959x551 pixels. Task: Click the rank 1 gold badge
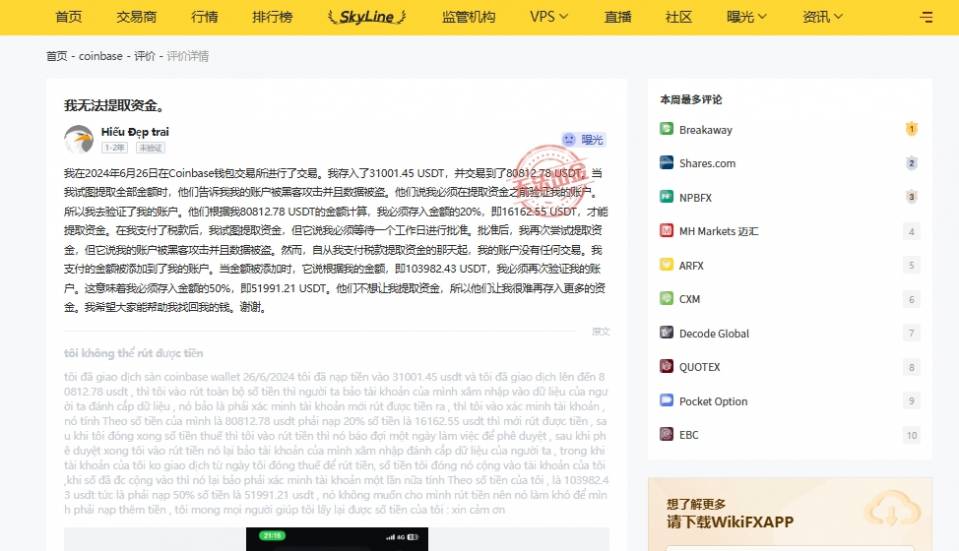[911, 129]
